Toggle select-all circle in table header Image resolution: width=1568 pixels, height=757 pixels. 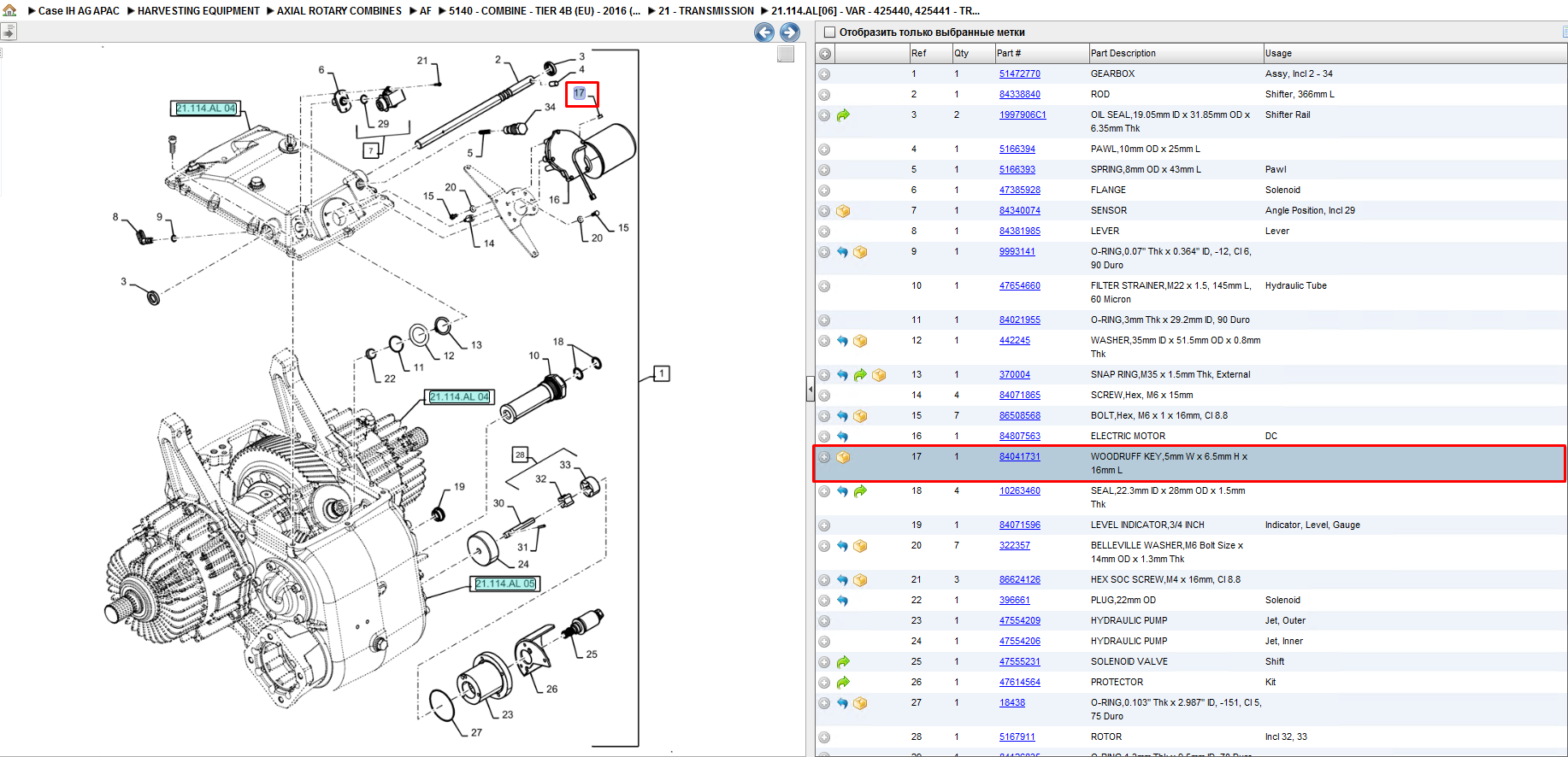point(825,53)
